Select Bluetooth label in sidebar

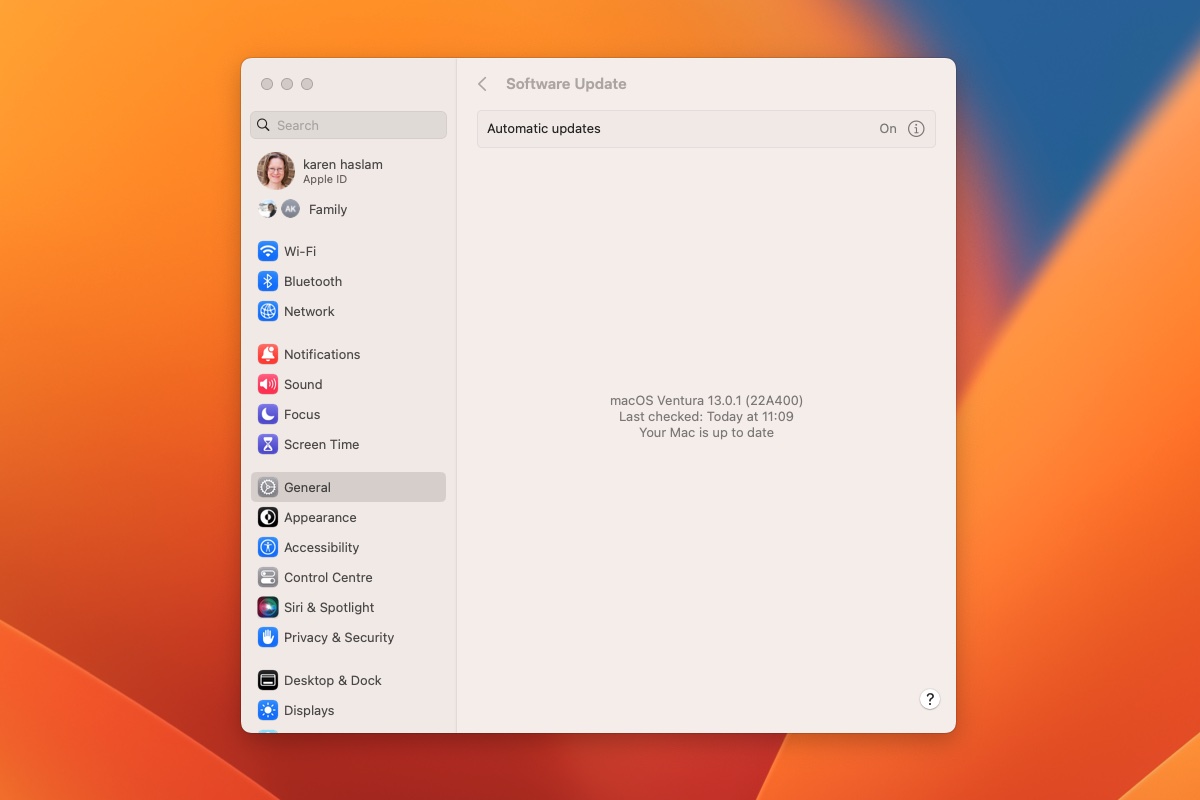coord(313,281)
